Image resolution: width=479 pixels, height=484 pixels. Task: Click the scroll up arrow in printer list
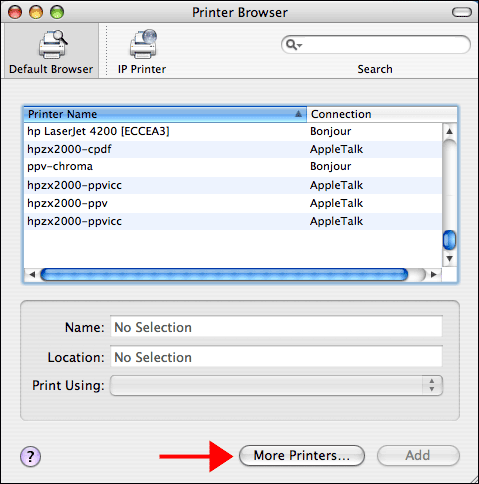(449, 131)
